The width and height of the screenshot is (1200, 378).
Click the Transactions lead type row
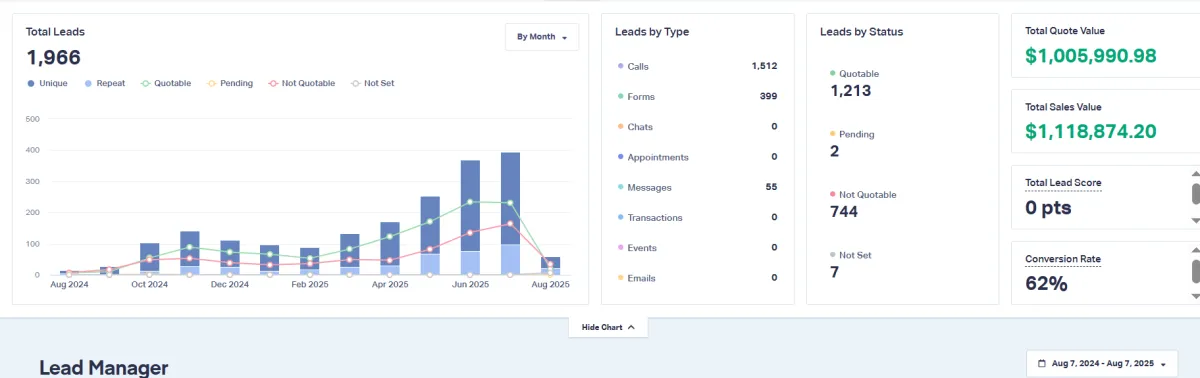tap(698, 217)
